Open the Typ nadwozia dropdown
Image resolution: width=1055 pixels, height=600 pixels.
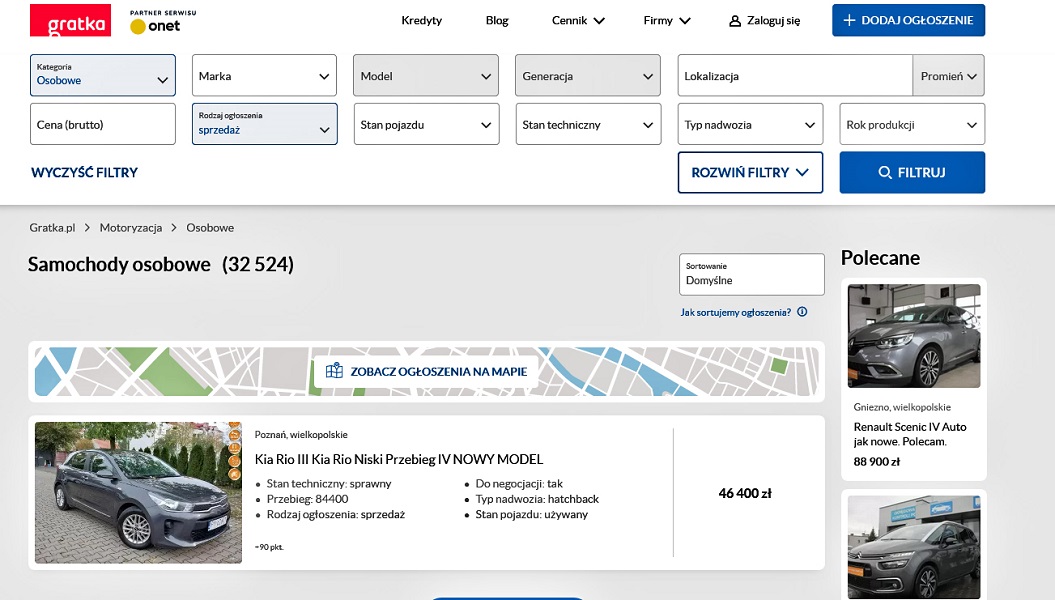(750, 124)
